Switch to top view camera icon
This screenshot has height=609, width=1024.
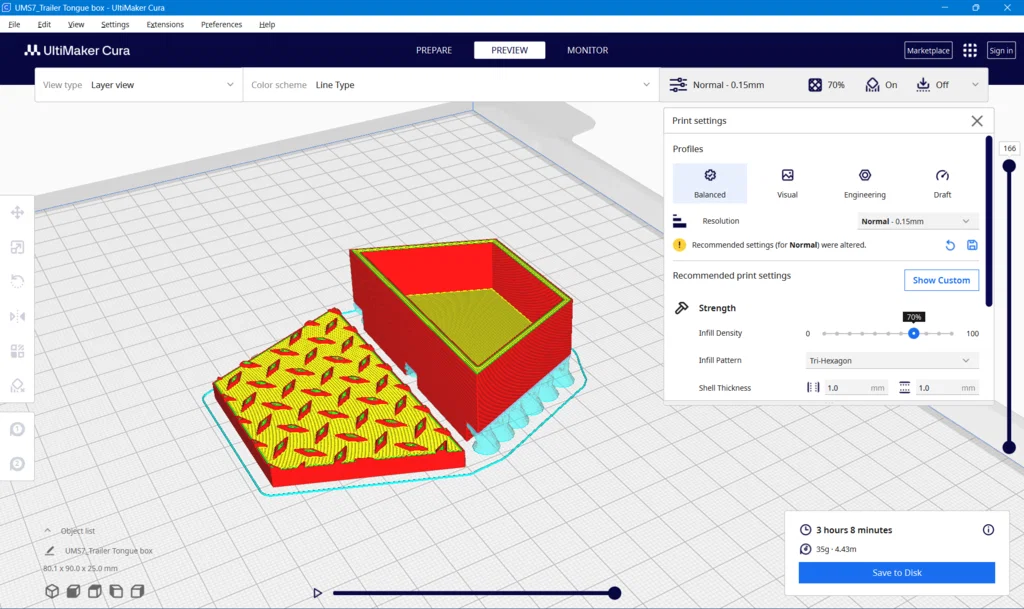pyautogui.click(x=95, y=591)
